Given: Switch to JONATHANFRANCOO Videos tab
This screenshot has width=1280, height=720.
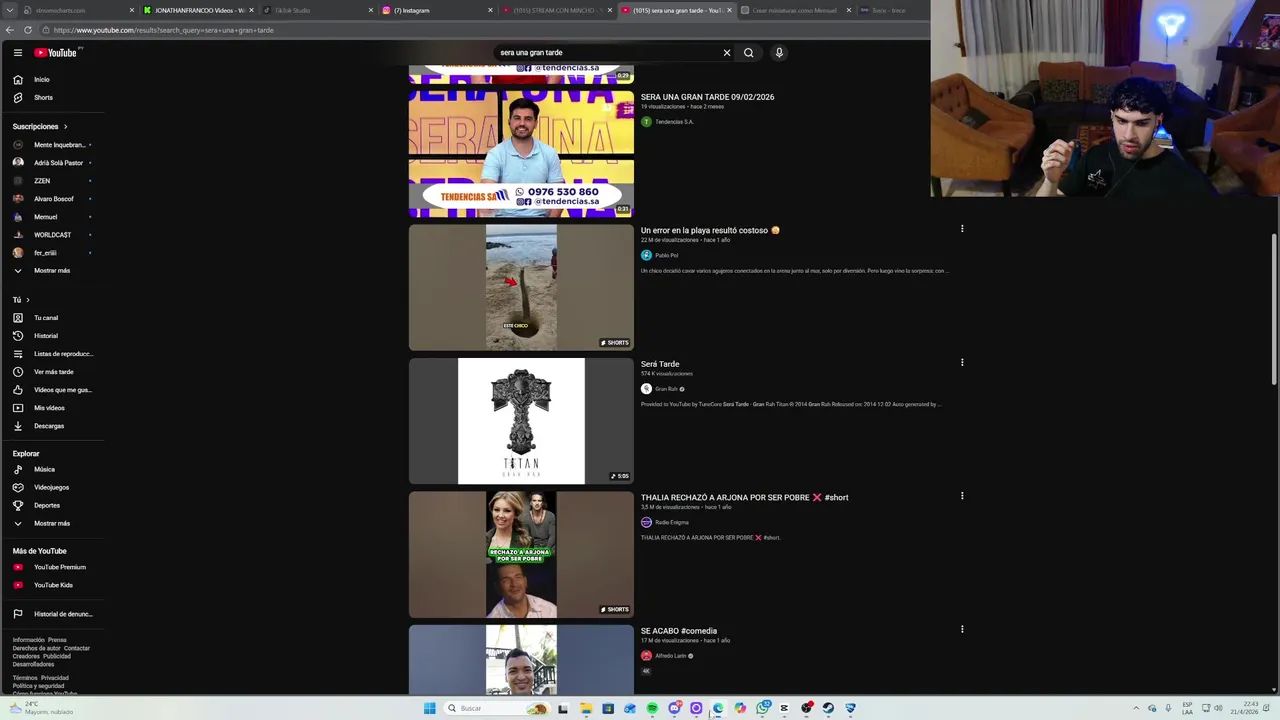Looking at the screenshot, I should coord(198,10).
